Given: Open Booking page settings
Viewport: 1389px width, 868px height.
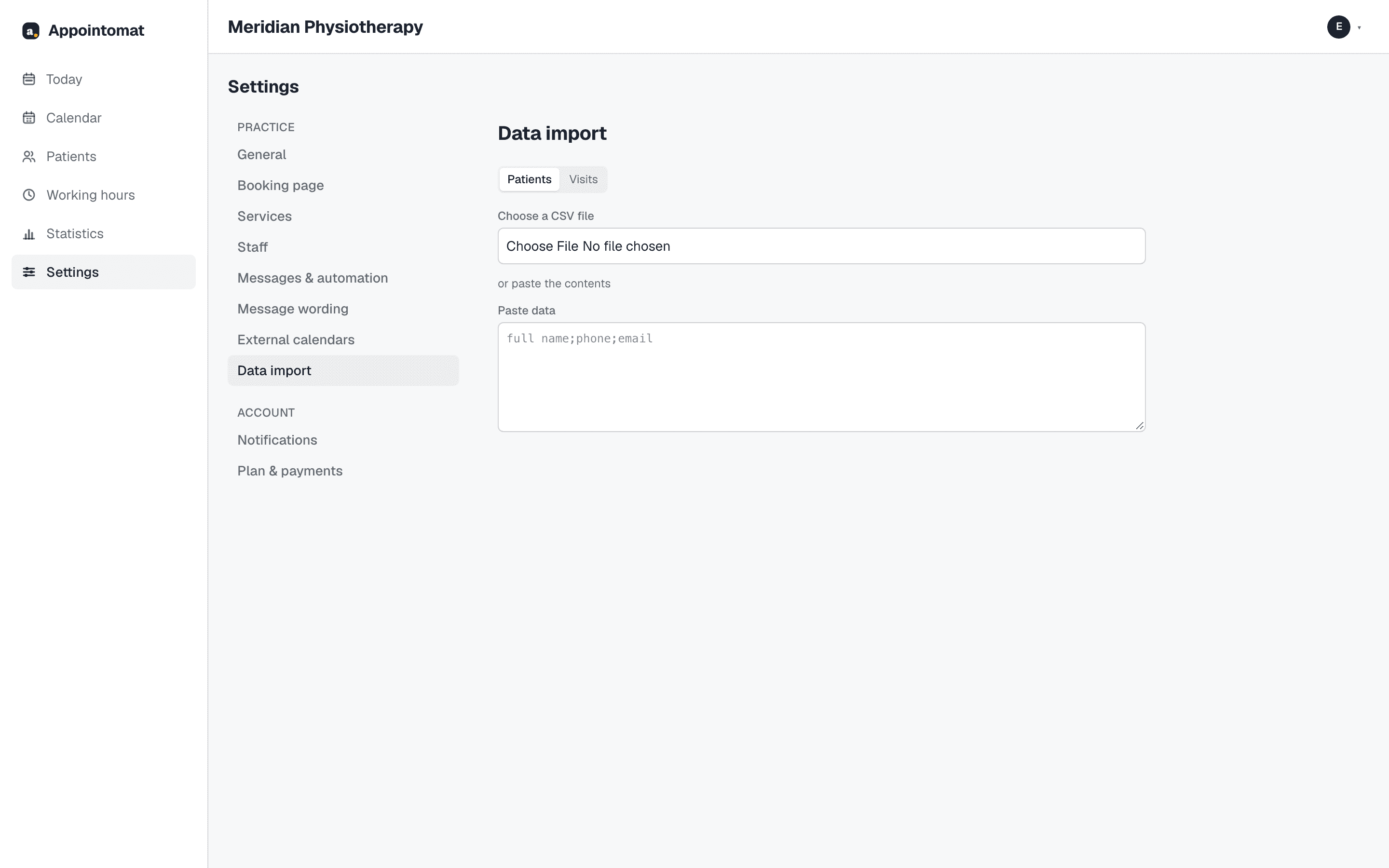Looking at the screenshot, I should tap(343, 186).
